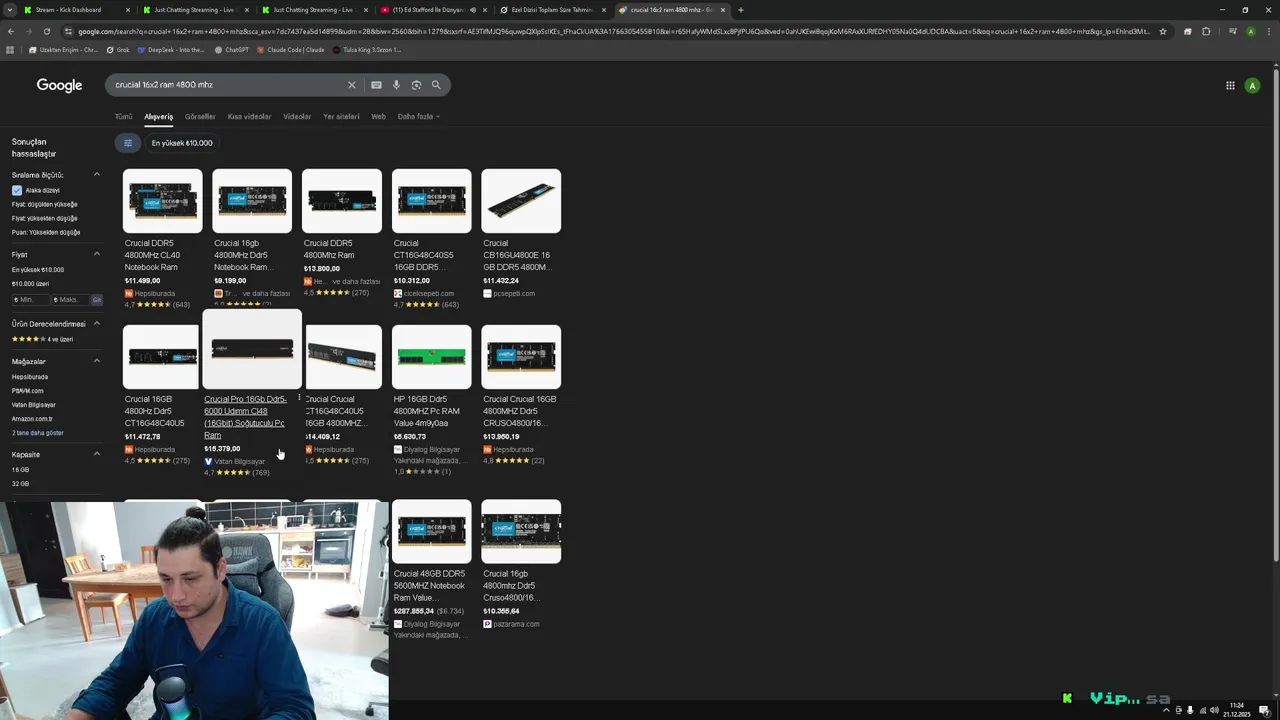Expand stores with 2 tane daha göster

pos(38,433)
